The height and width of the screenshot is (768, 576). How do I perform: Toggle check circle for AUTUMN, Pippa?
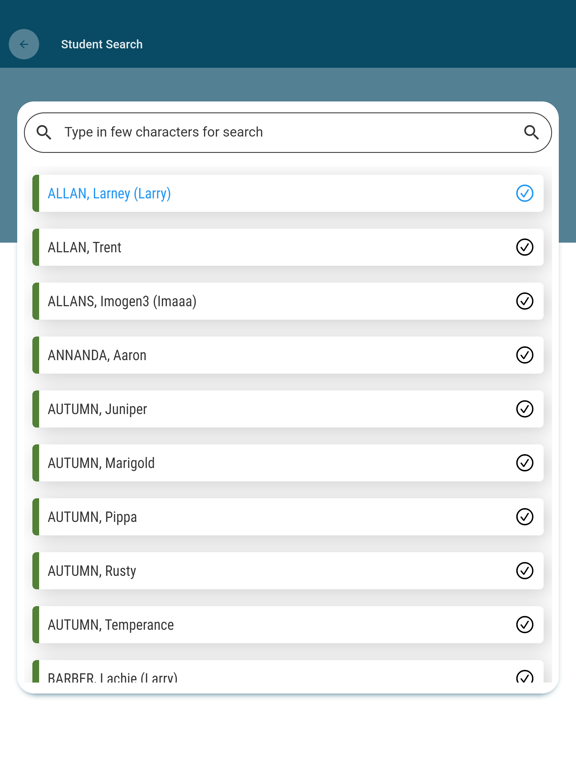click(x=525, y=517)
